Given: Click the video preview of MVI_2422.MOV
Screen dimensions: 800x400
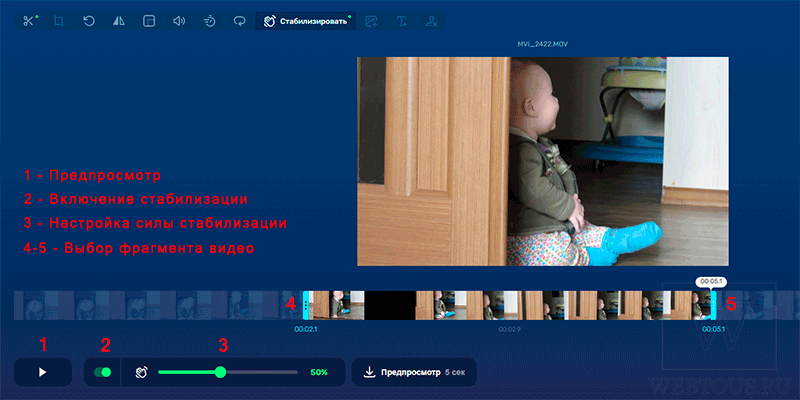Looking at the screenshot, I should click(x=543, y=161).
